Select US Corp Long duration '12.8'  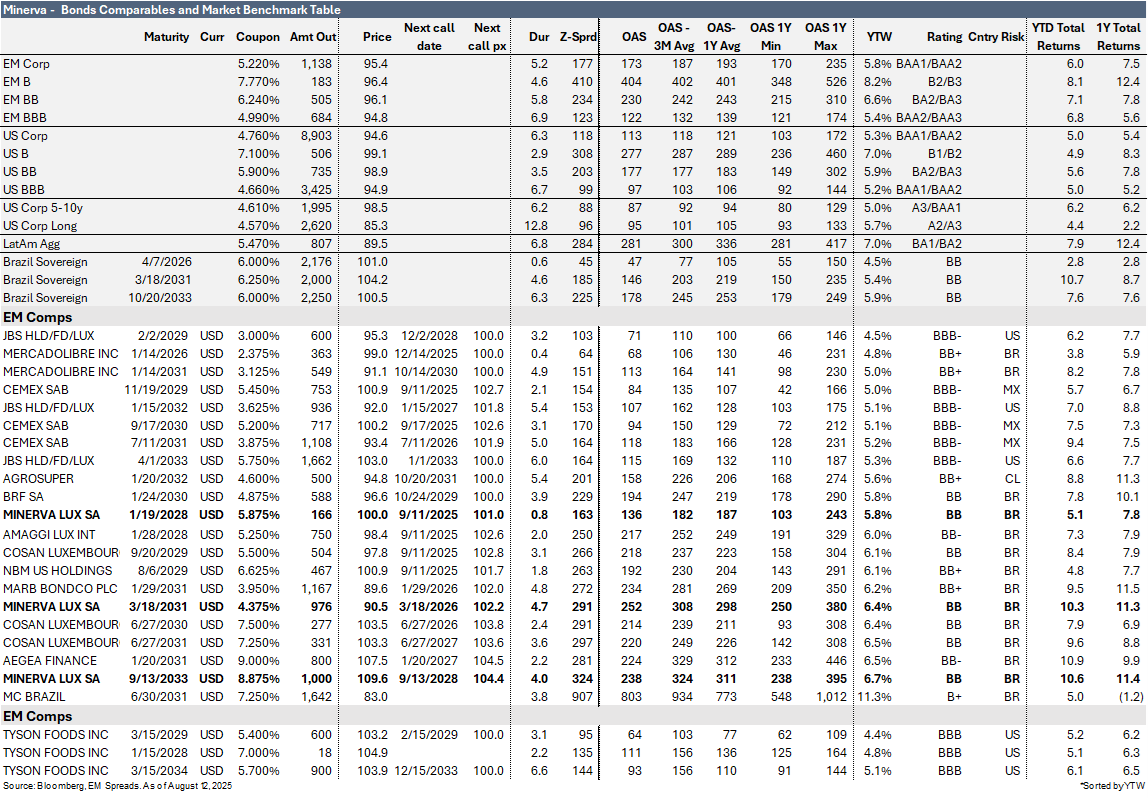click(537, 226)
